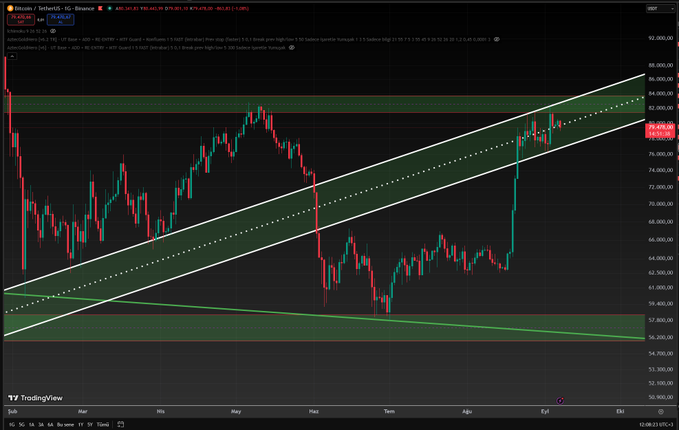This screenshot has width=679, height=430.
Task: Click the 50.900,00 price axis label
Action: pyautogui.click(x=660, y=397)
